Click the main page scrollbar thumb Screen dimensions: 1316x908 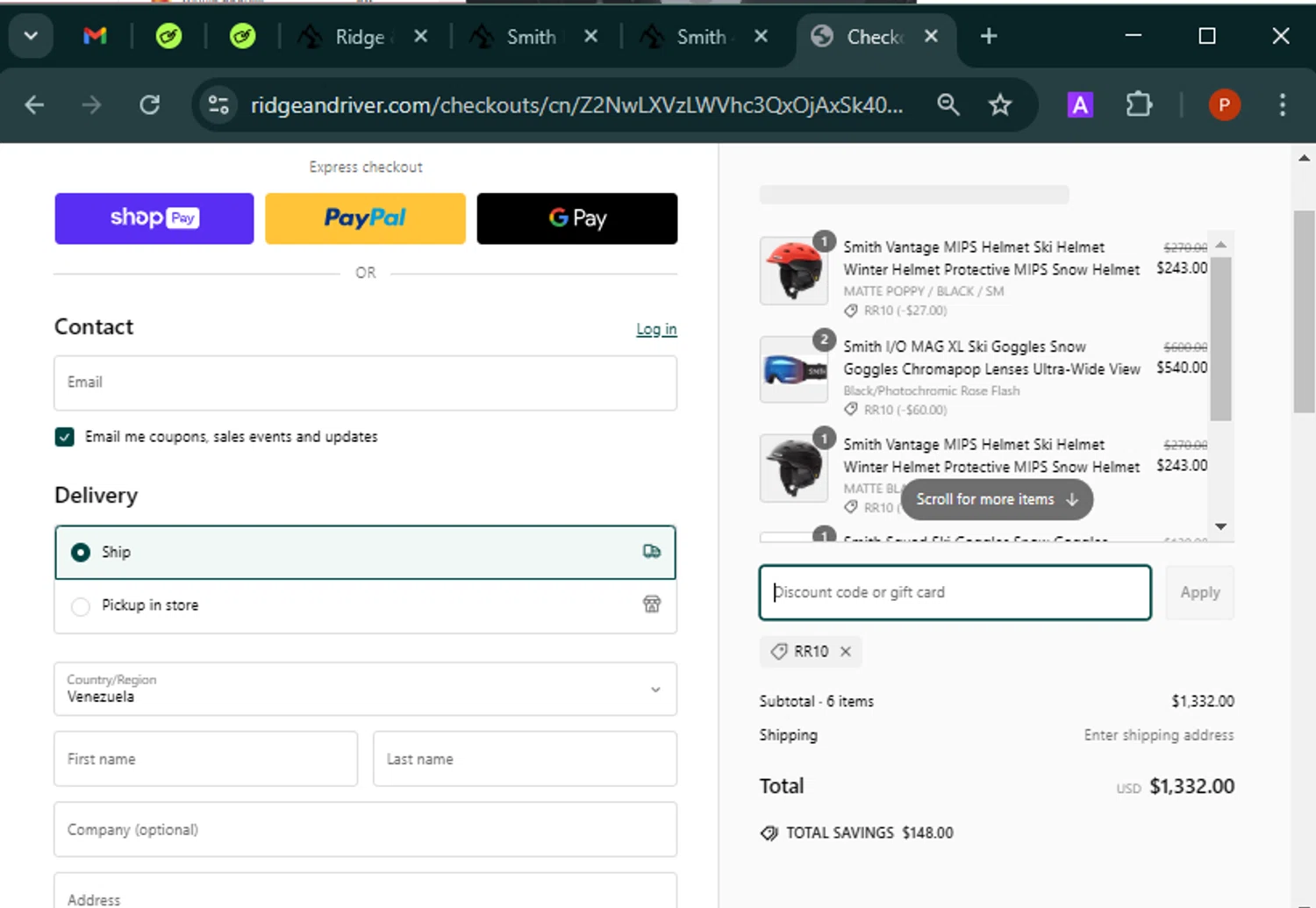(1304, 311)
